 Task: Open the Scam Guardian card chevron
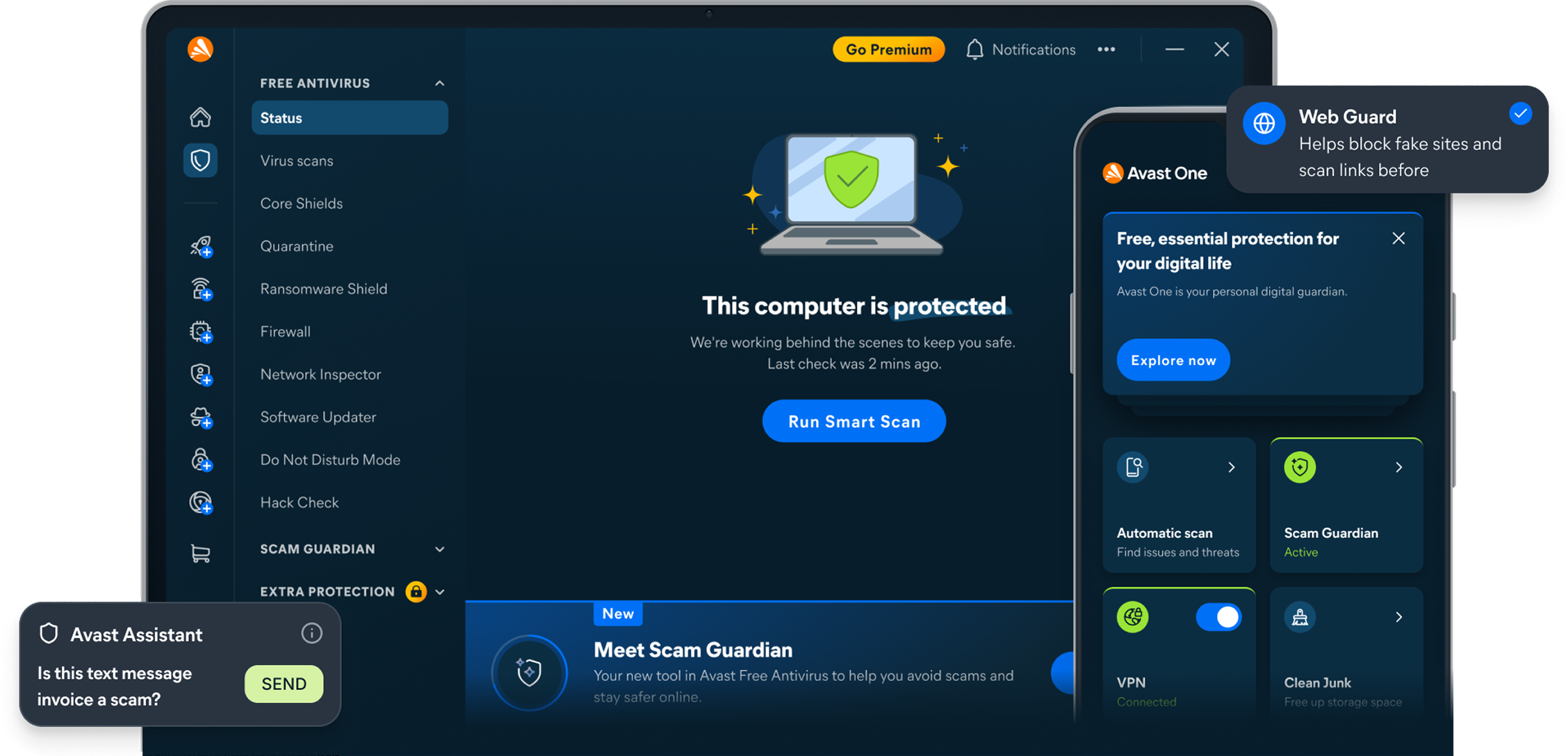coord(1399,467)
